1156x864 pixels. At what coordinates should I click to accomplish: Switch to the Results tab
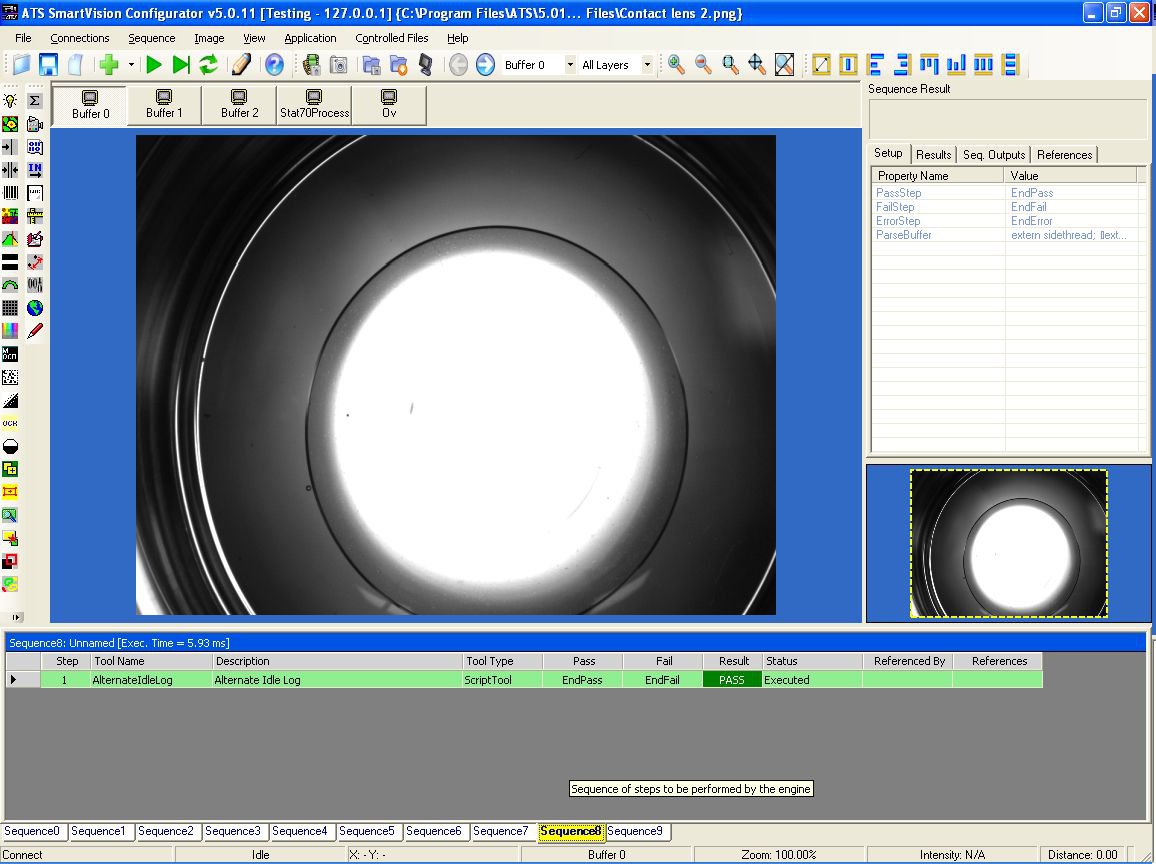[933, 155]
